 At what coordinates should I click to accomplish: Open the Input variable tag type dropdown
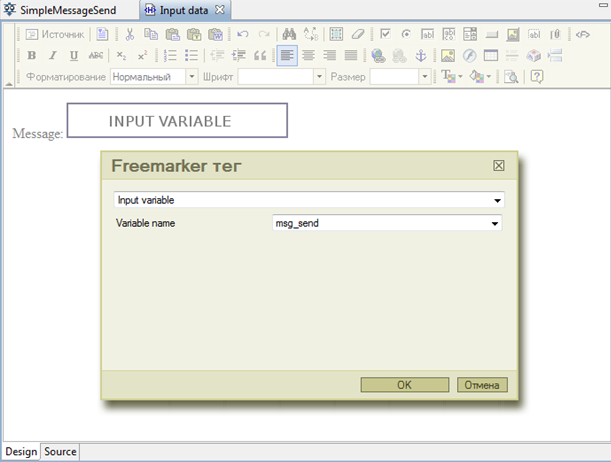(x=309, y=200)
